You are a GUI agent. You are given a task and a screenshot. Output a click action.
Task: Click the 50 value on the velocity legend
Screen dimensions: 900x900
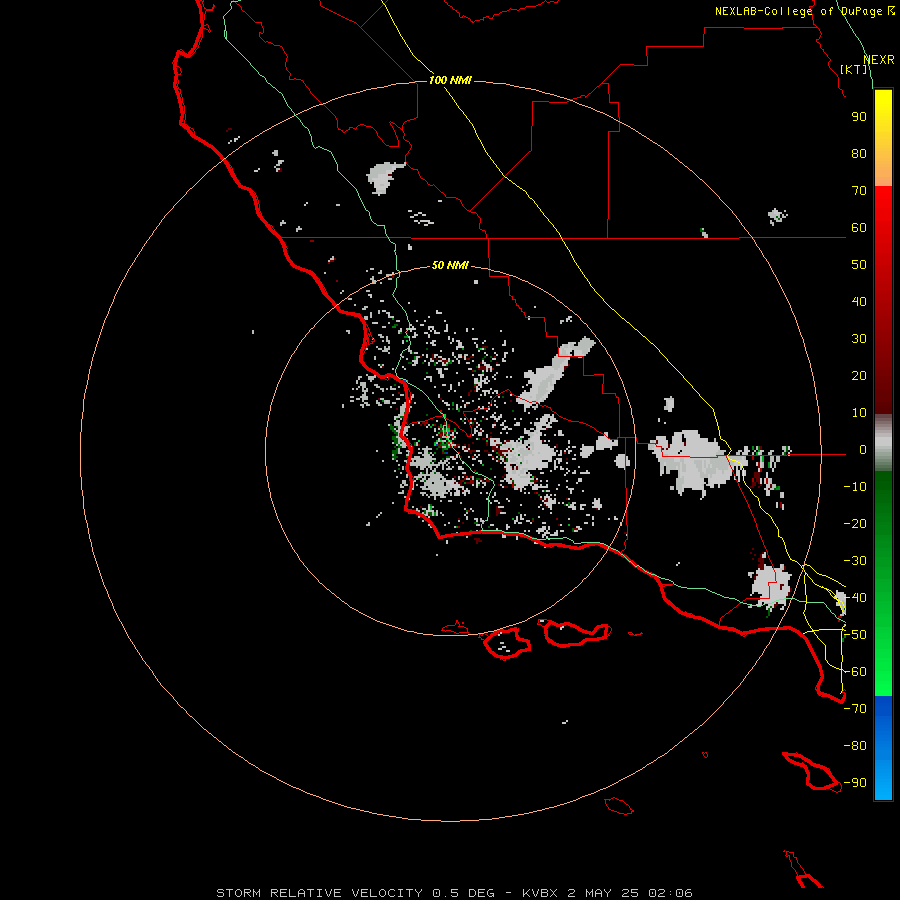pos(859,264)
